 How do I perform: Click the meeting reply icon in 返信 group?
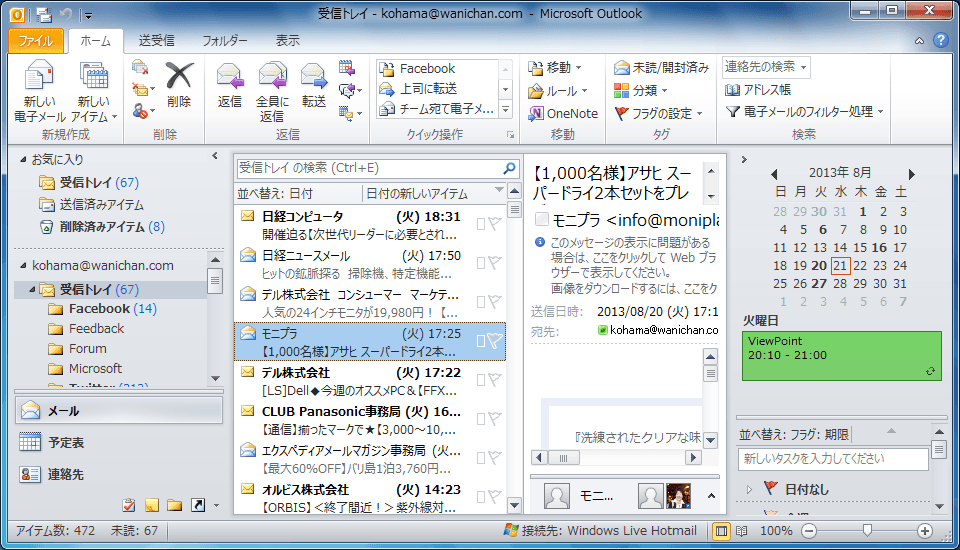pos(347,67)
